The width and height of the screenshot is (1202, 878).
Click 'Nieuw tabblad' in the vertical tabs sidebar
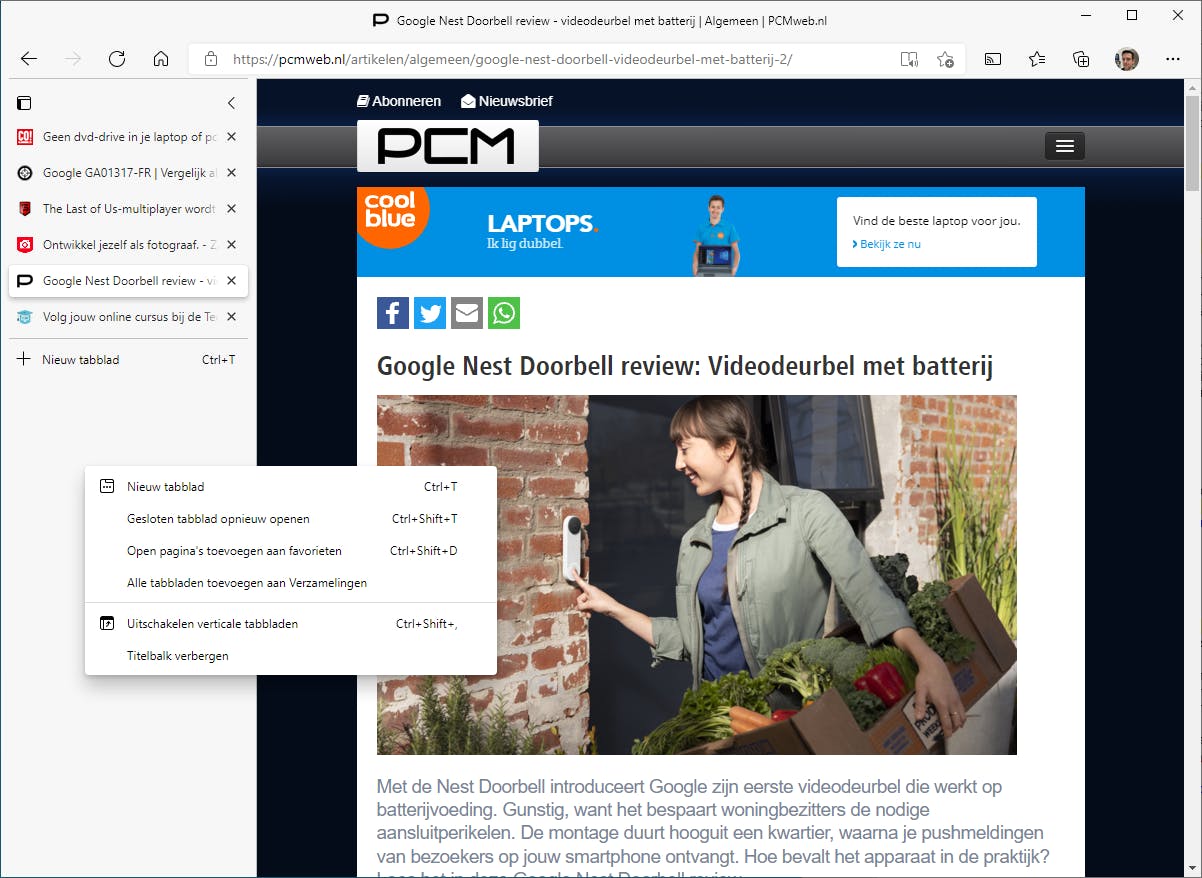(128, 359)
